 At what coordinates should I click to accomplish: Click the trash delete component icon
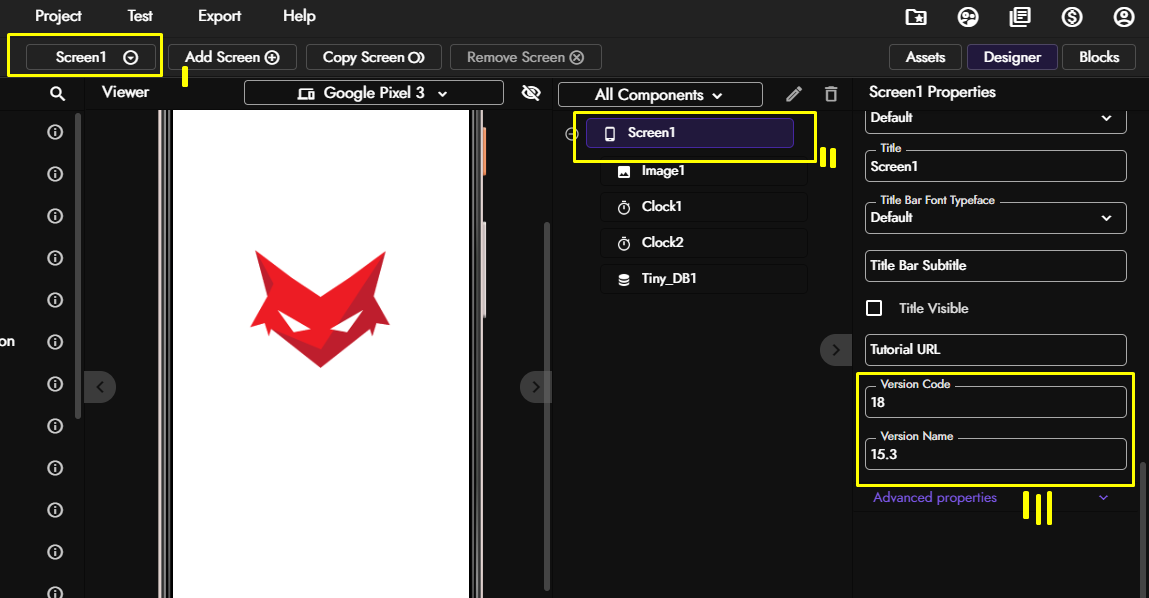[x=830, y=94]
